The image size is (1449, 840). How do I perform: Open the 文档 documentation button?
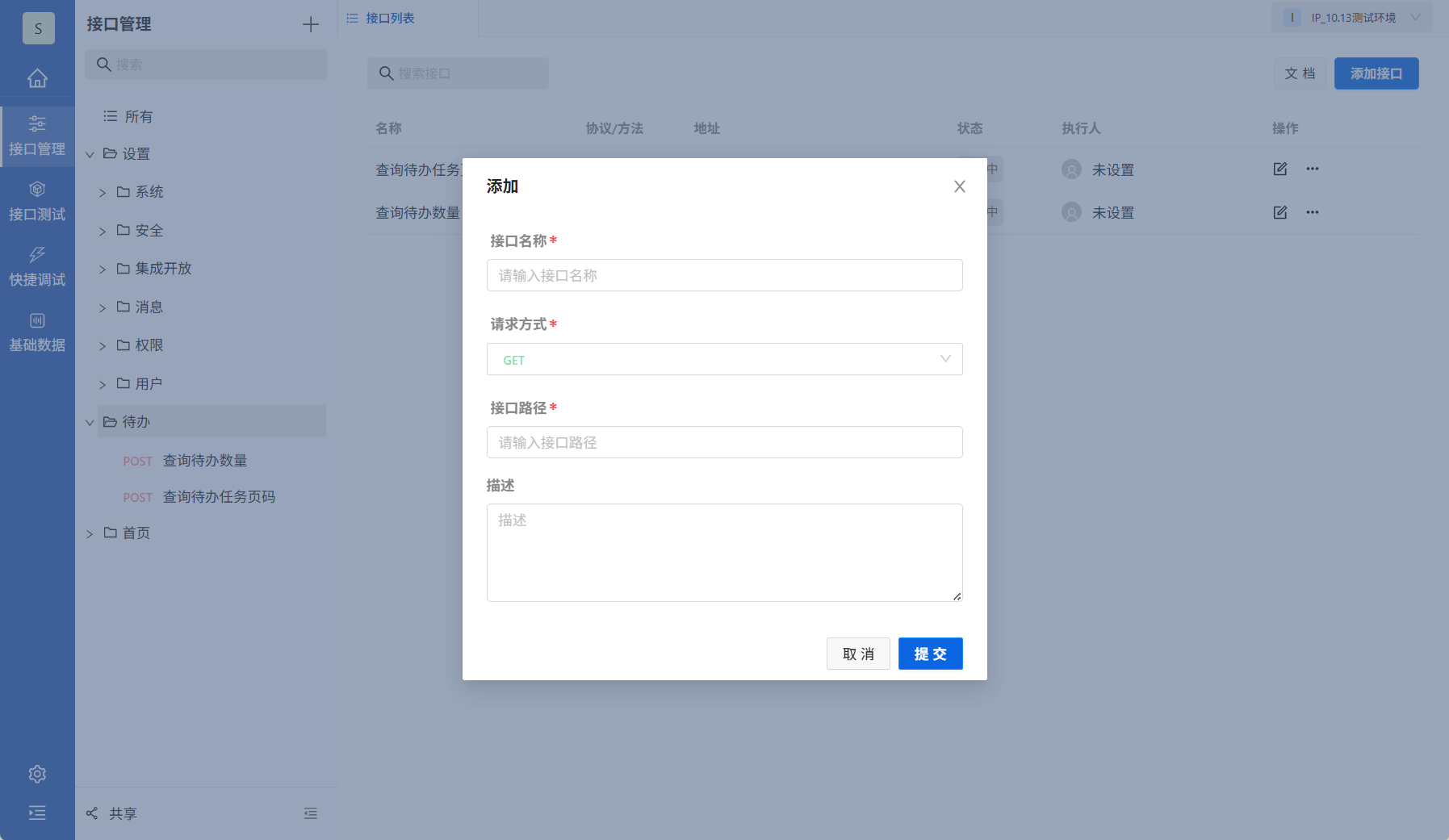(x=1299, y=73)
